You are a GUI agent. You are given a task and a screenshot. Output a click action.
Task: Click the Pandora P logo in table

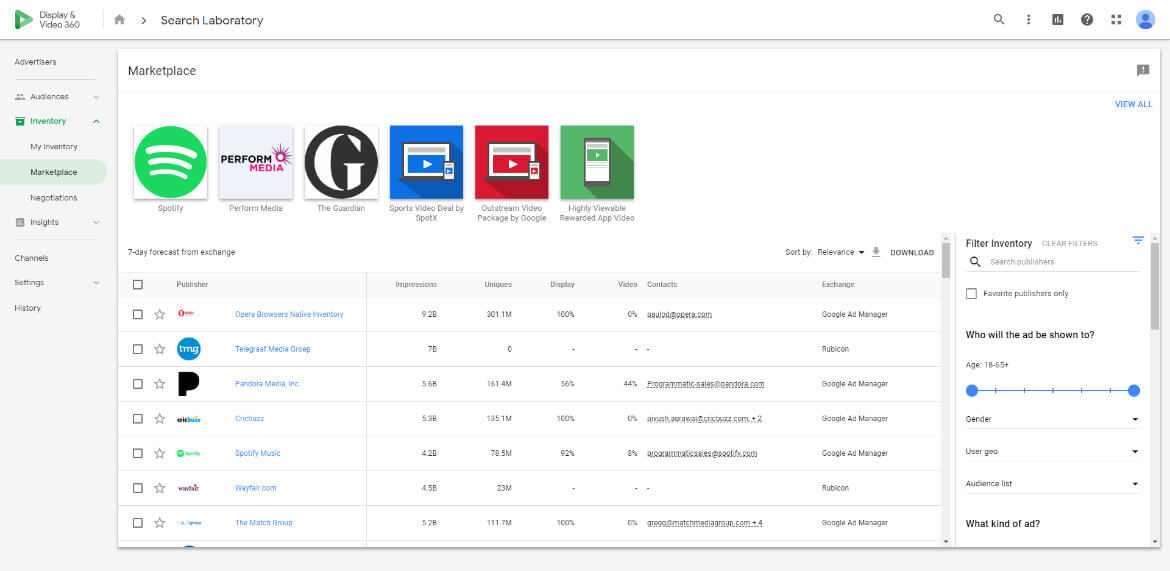[188, 384]
